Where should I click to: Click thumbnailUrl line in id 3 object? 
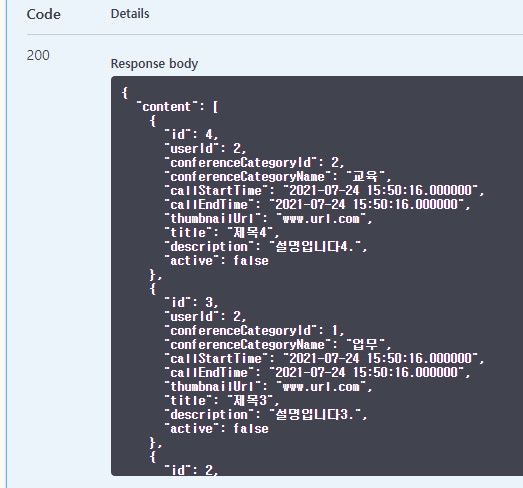[x=269, y=387]
